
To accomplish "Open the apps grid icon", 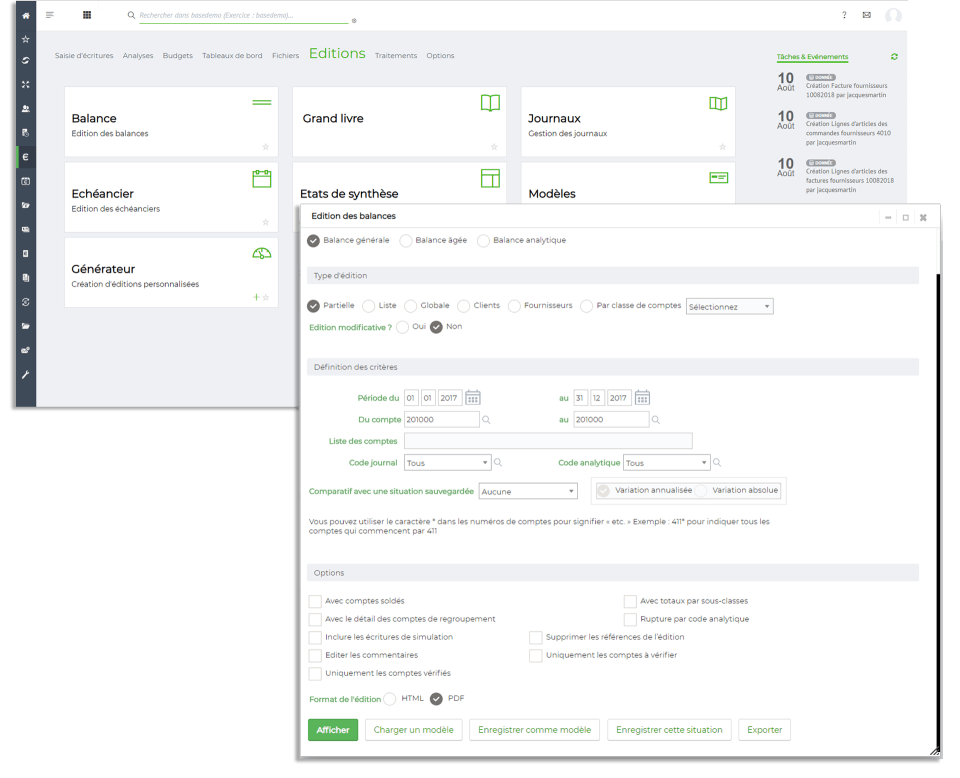I will [x=87, y=15].
